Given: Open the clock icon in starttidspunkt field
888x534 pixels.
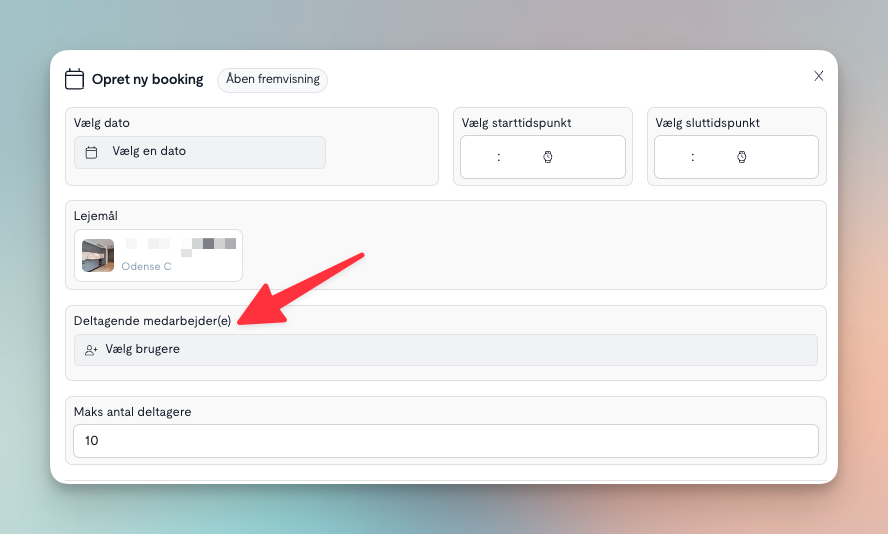Looking at the screenshot, I should pos(548,157).
